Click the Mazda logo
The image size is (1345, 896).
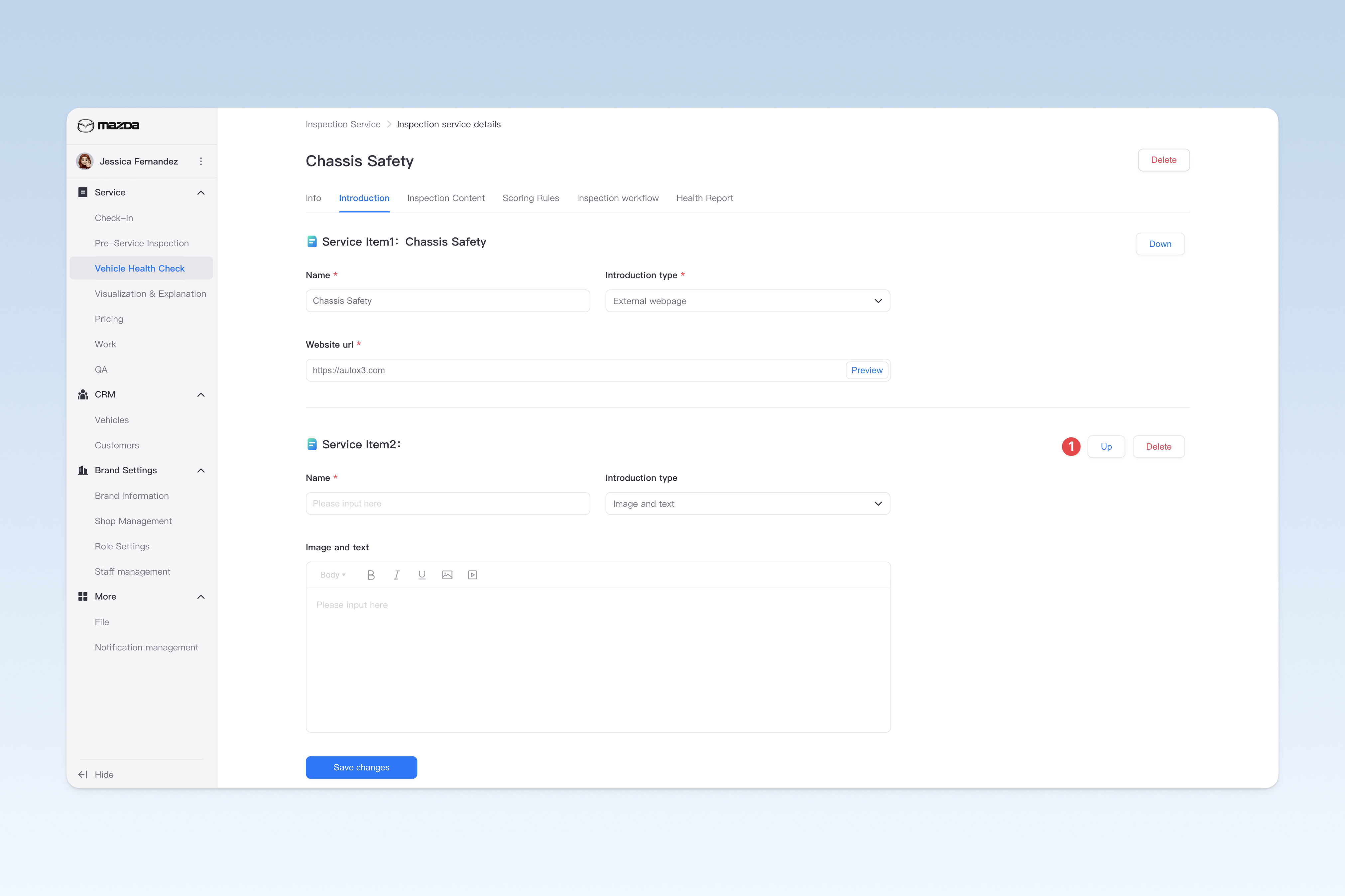pyautogui.click(x=109, y=125)
